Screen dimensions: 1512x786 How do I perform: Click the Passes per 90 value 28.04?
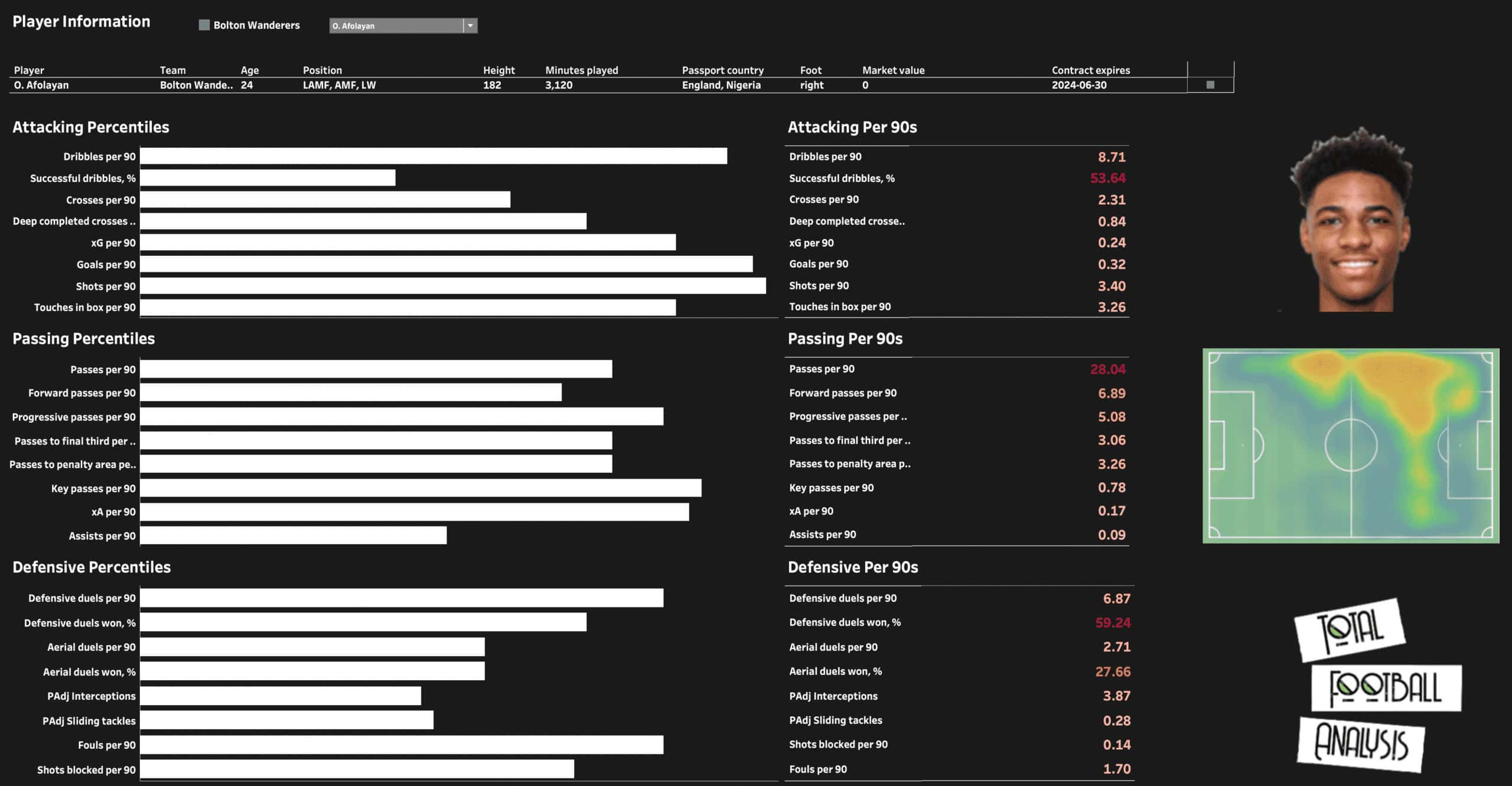pos(1107,369)
